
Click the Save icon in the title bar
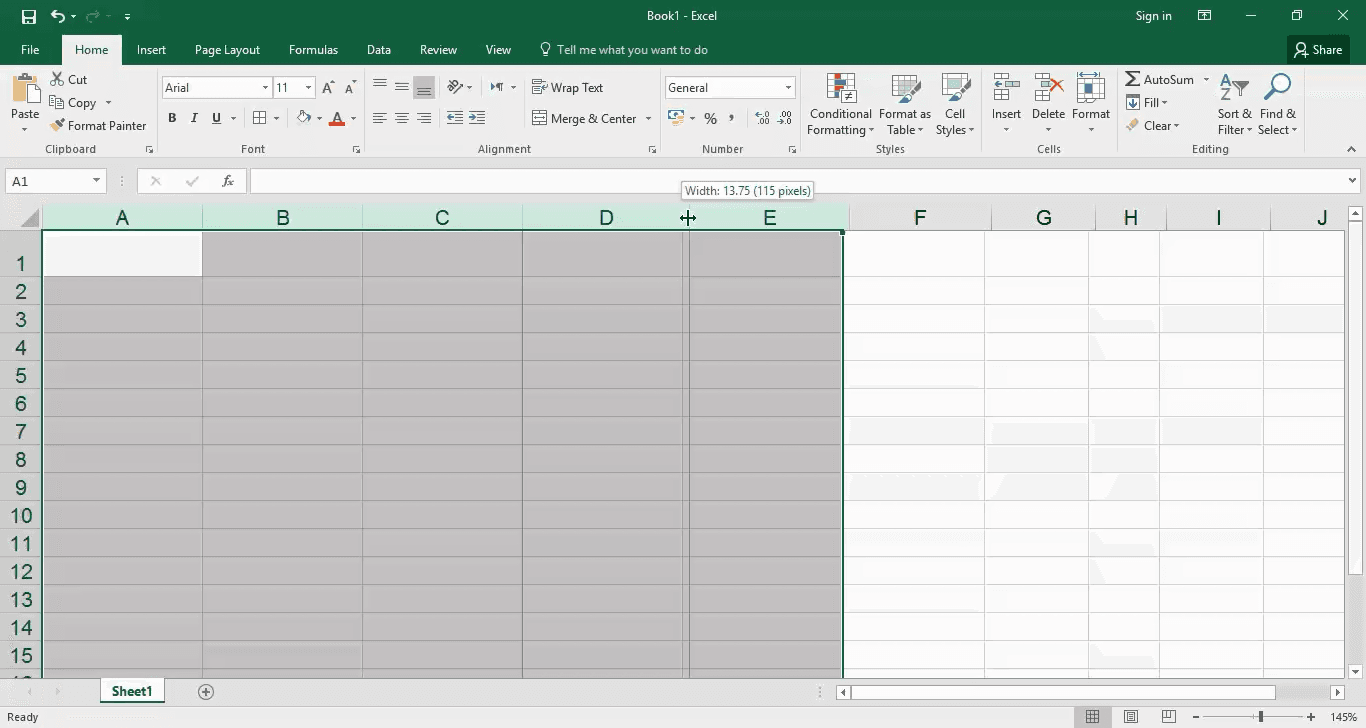29,16
